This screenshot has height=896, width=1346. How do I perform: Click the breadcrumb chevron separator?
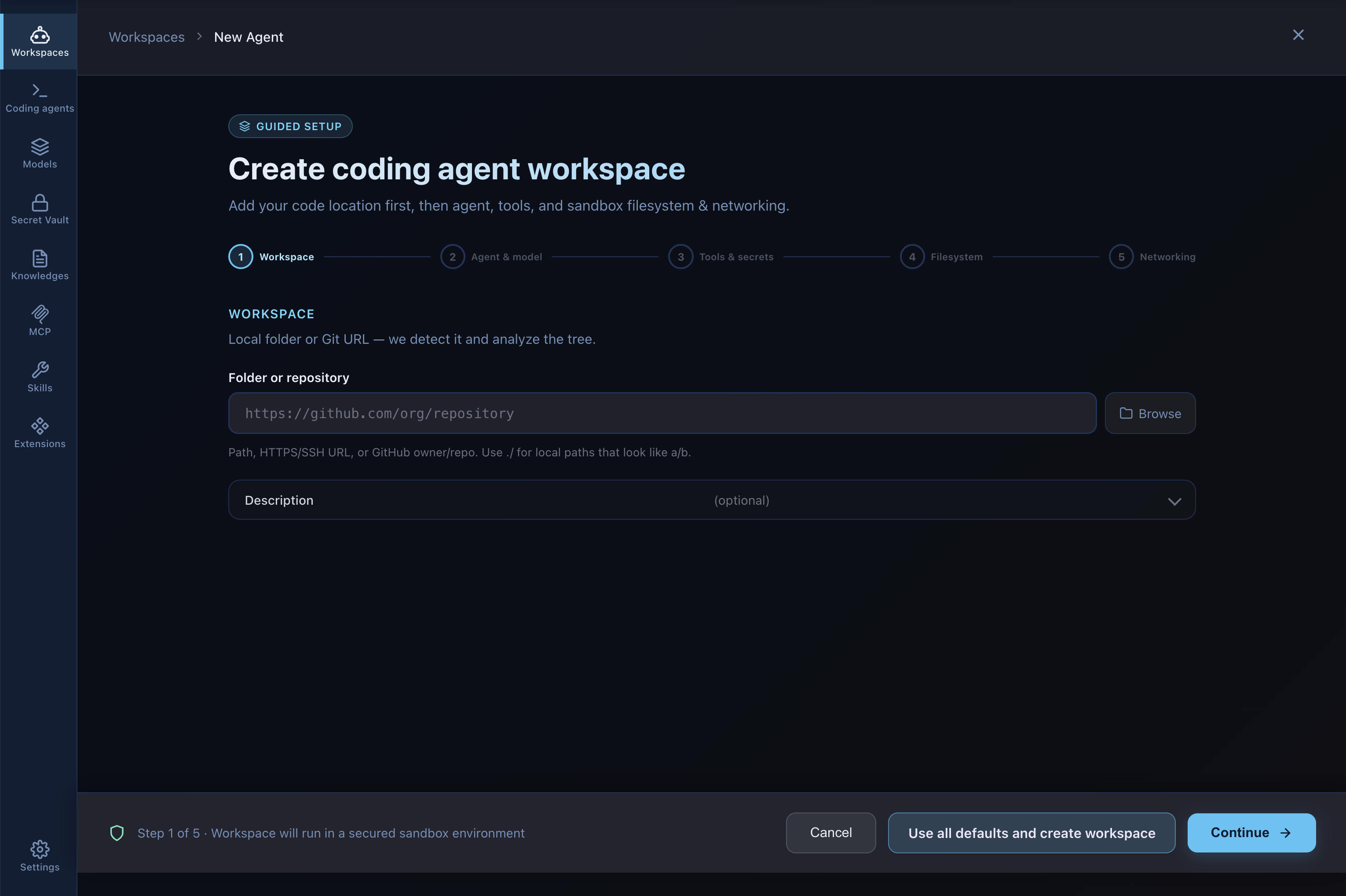click(199, 36)
